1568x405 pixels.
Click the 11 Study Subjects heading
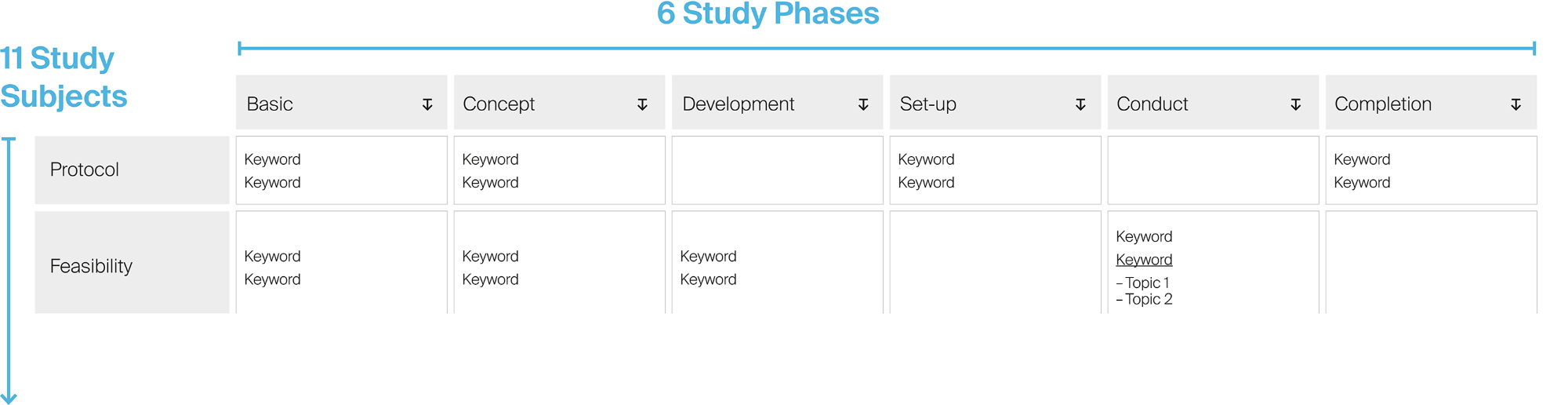click(x=64, y=77)
